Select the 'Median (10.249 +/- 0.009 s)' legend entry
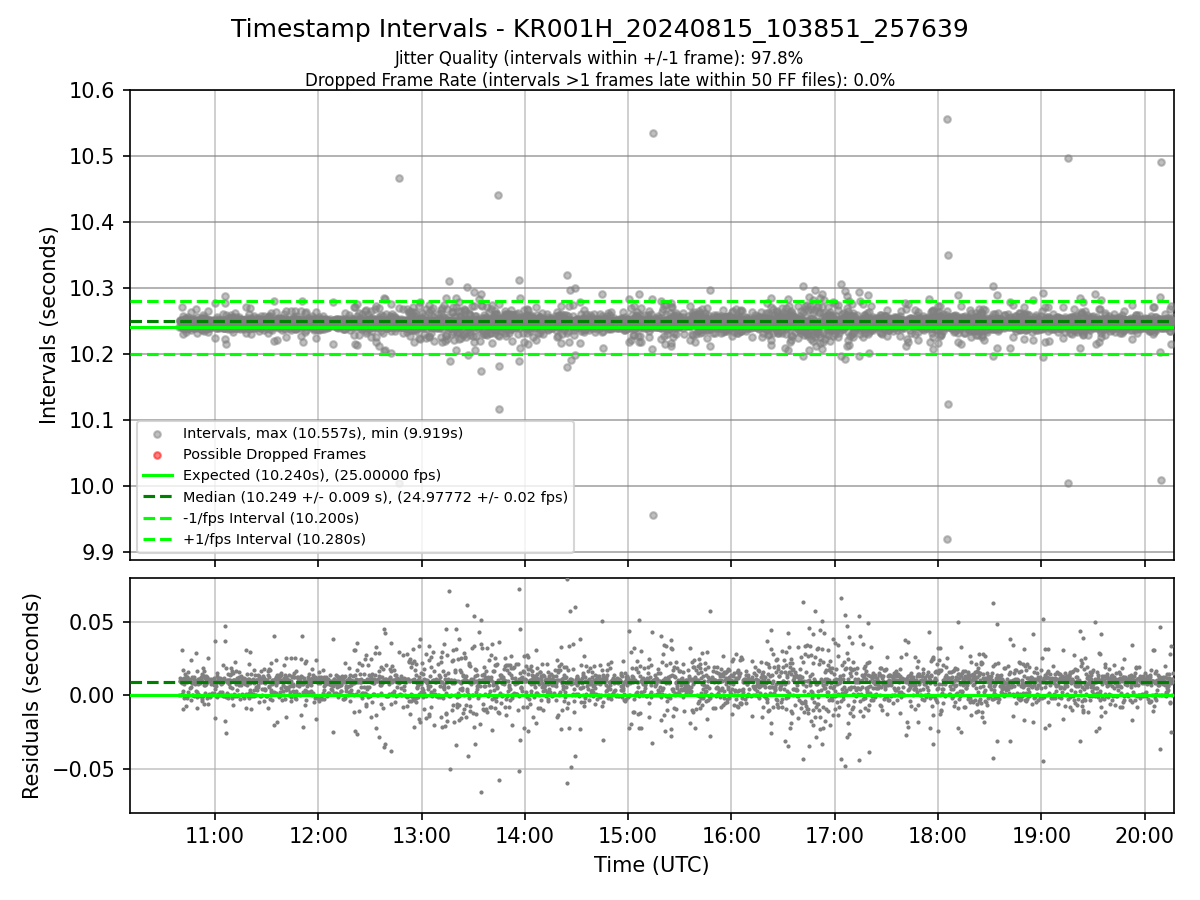The width and height of the screenshot is (1200, 900). [x=375, y=496]
